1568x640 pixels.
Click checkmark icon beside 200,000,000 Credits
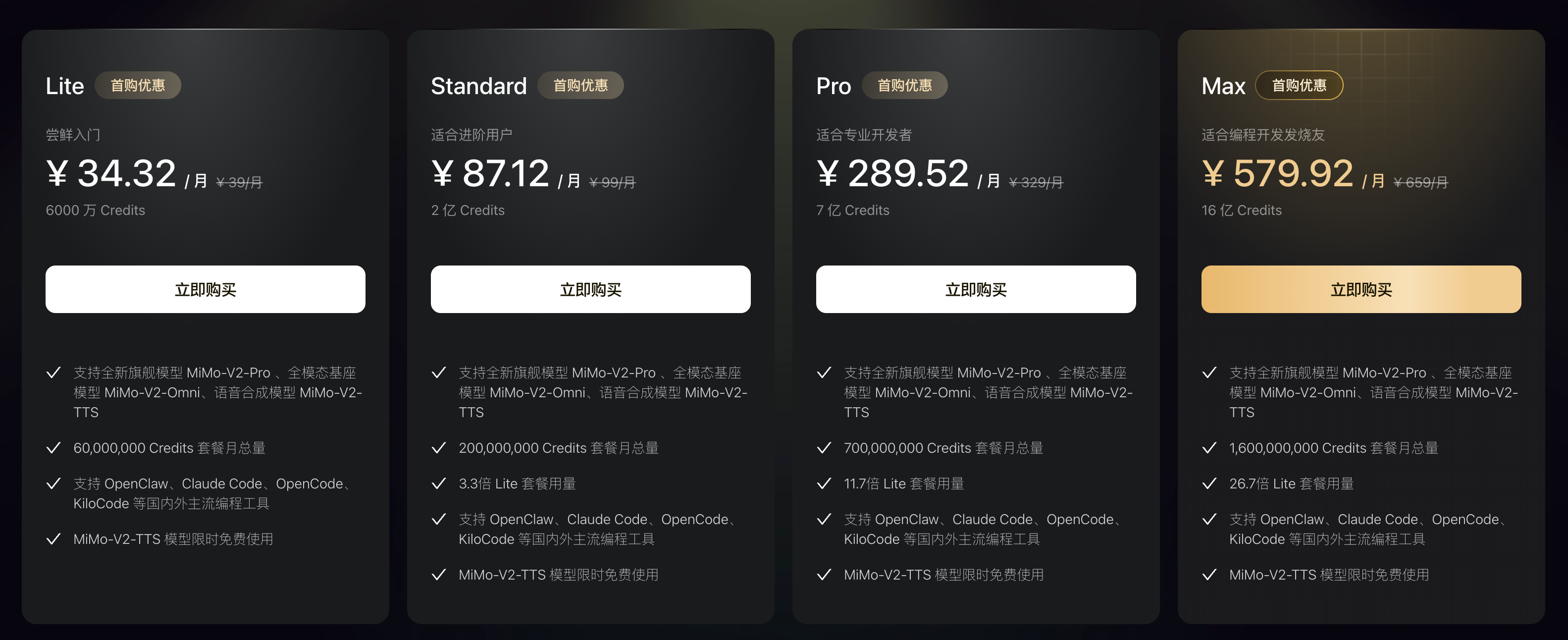(x=438, y=448)
